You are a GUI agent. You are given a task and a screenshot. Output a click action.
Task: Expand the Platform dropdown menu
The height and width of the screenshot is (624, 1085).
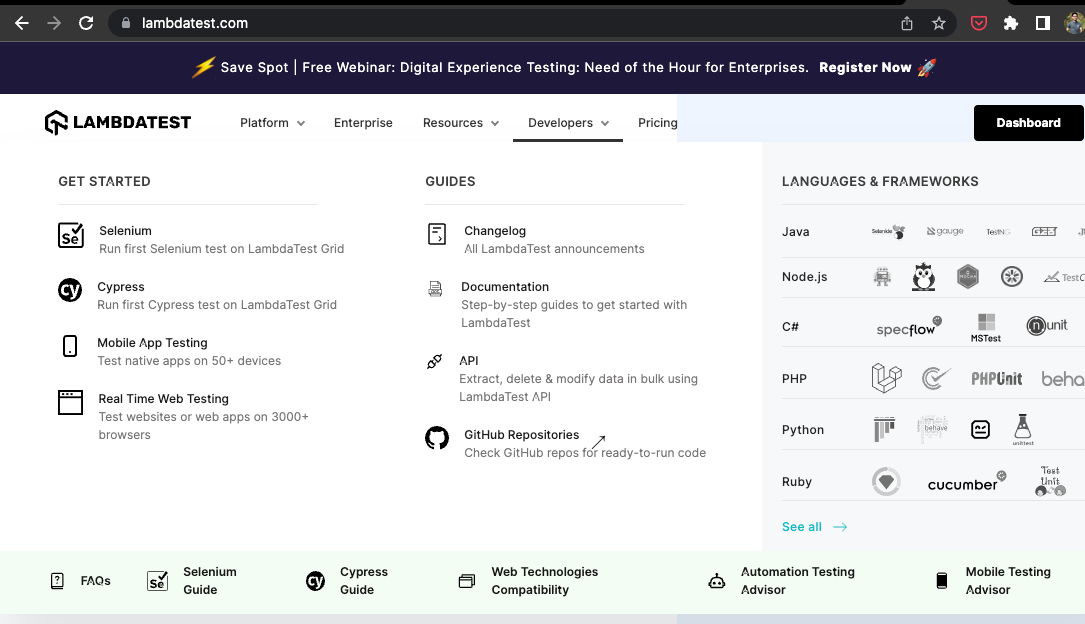coord(272,123)
